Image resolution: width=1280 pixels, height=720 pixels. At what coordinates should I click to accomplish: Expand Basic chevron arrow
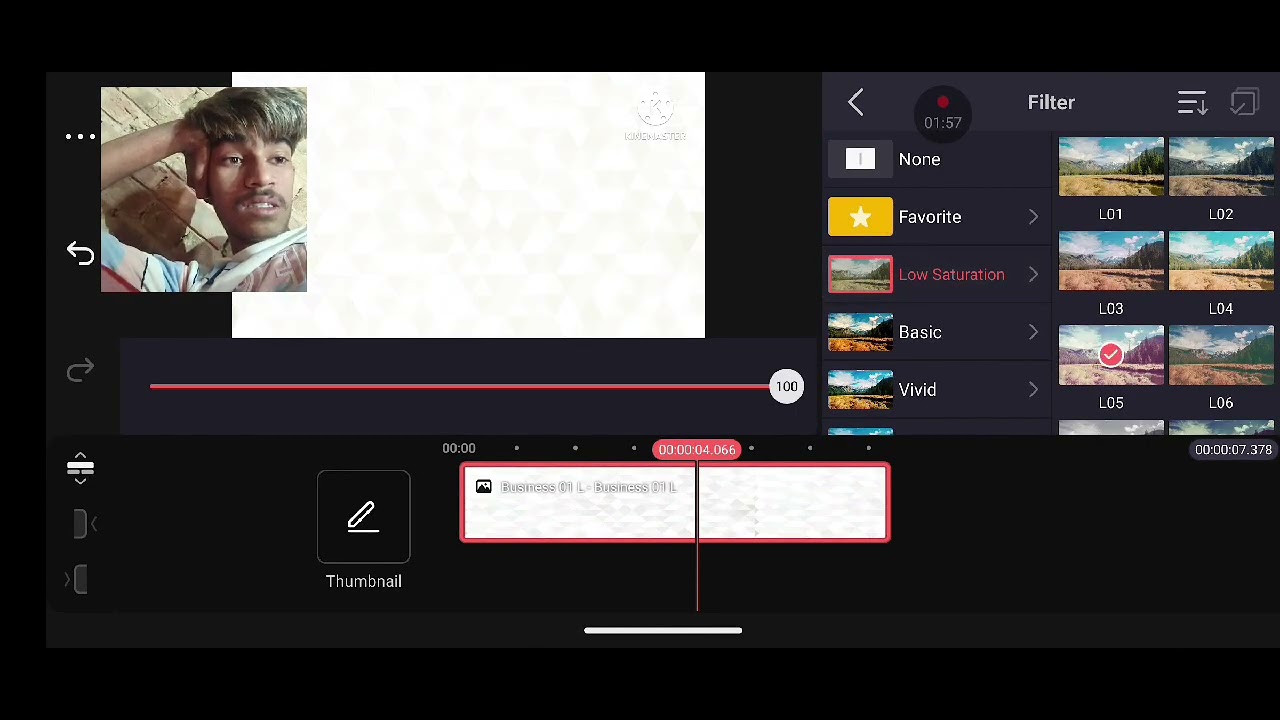pos(1033,332)
